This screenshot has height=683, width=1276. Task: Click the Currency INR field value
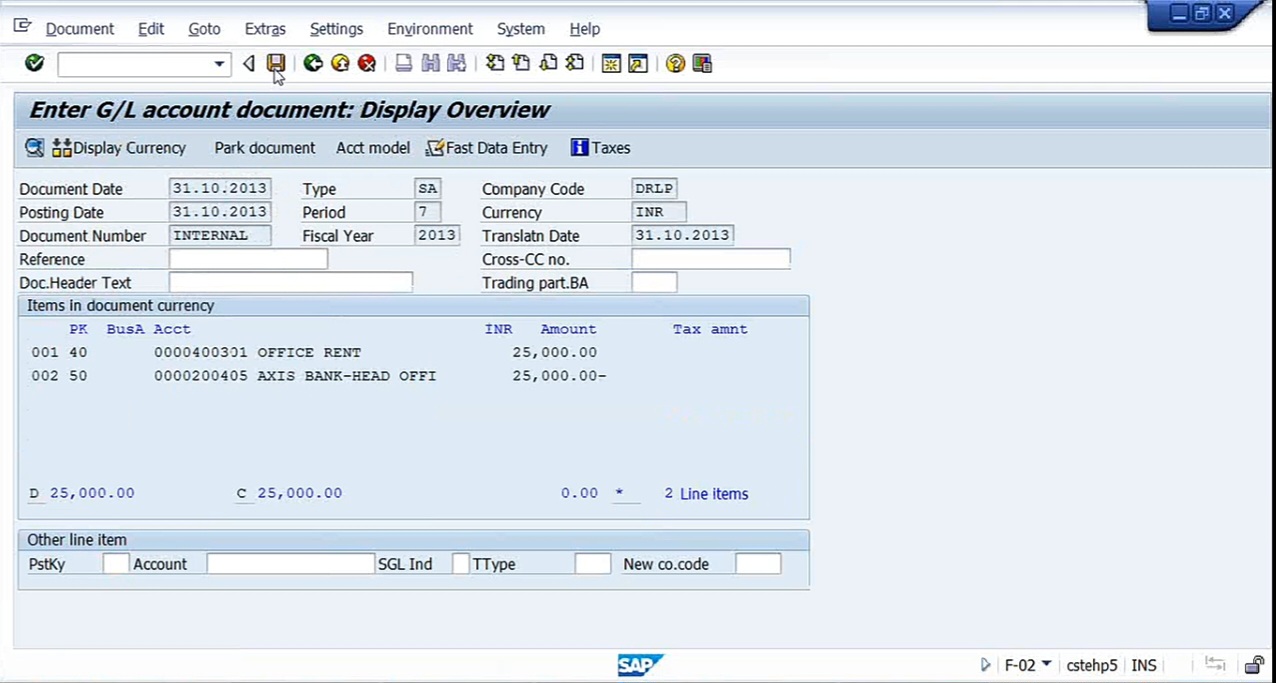659,212
